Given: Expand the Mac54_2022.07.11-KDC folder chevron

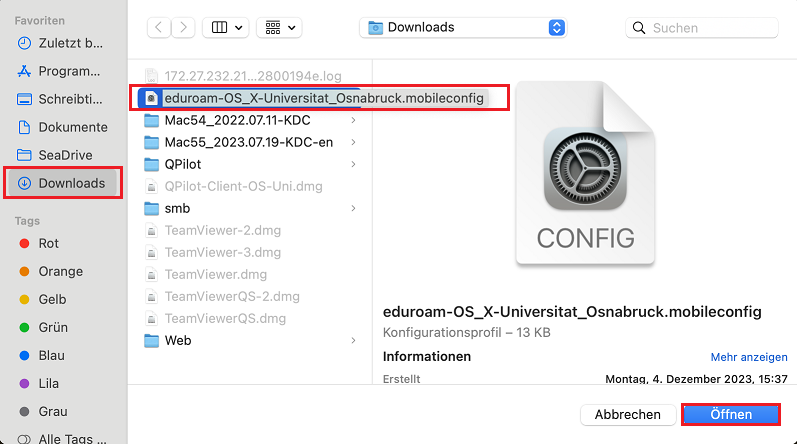Looking at the screenshot, I should tap(353, 120).
